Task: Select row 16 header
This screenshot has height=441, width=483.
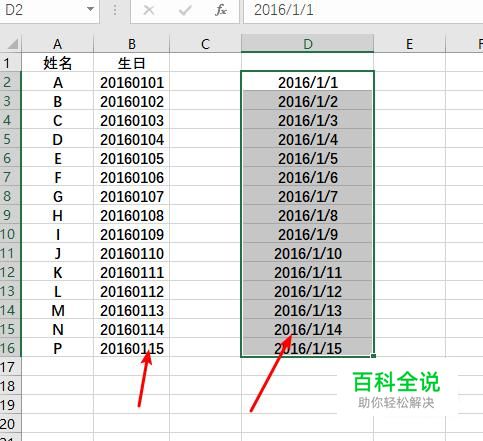Action: (11, 348)
